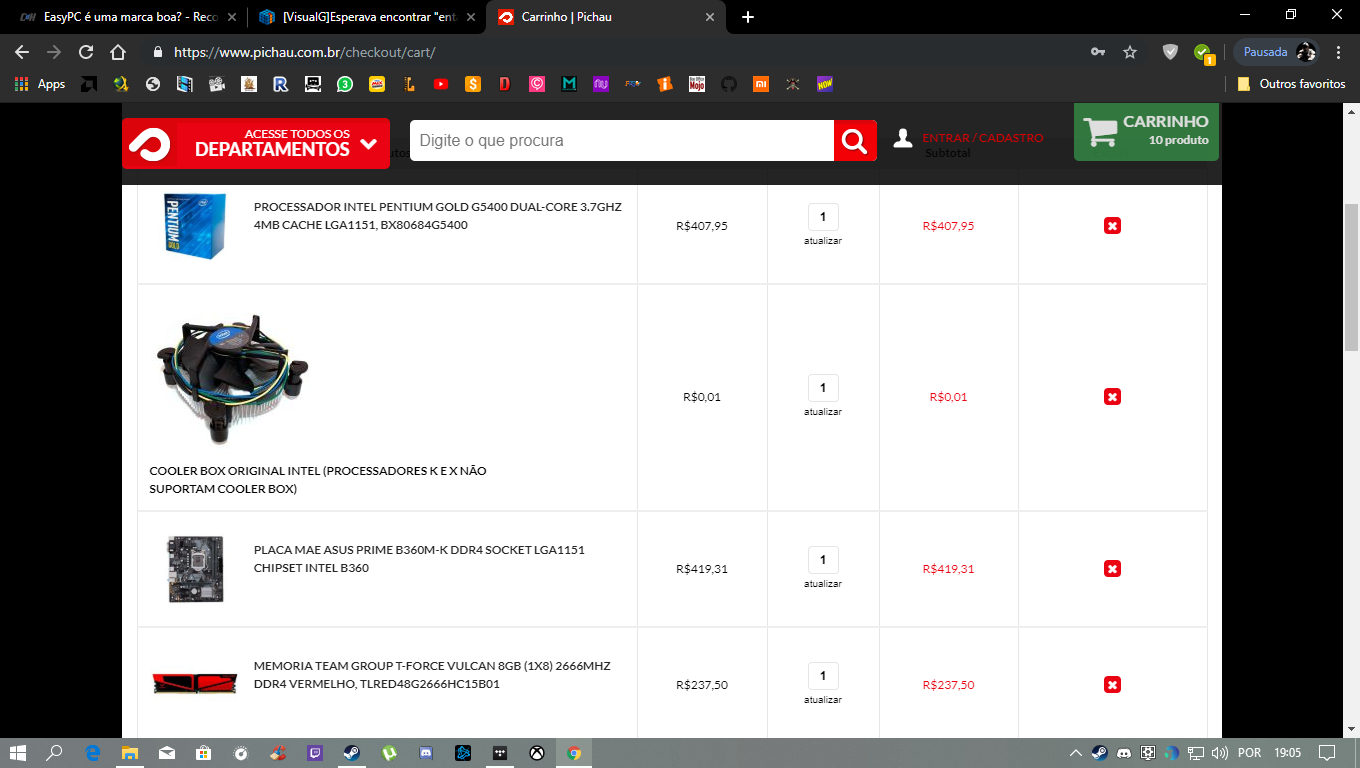Open the green Carrinho cart button
Image resolution: width=1360 pixels, height=768 pixels.
tap(1147, 131)
